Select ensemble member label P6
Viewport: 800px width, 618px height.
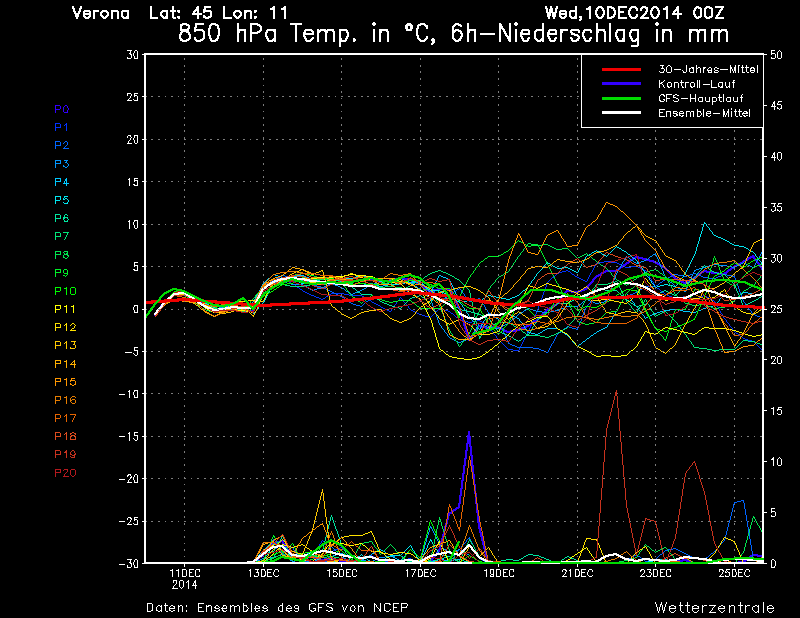click(x=62, y=218)
